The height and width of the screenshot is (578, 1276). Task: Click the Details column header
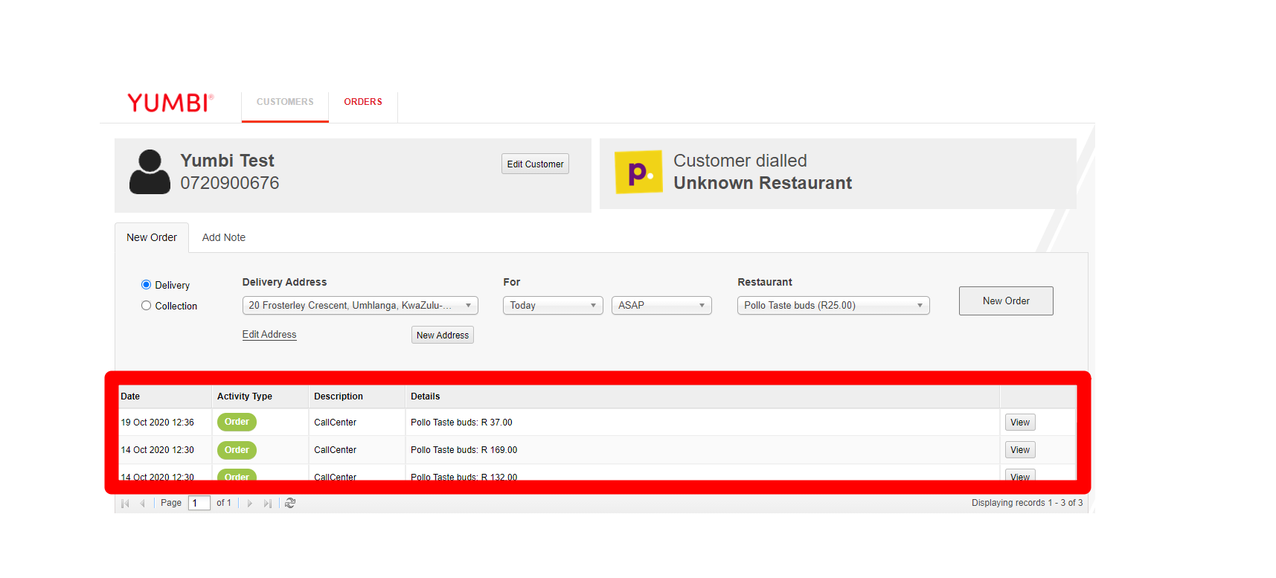click(x=704, y=397)
